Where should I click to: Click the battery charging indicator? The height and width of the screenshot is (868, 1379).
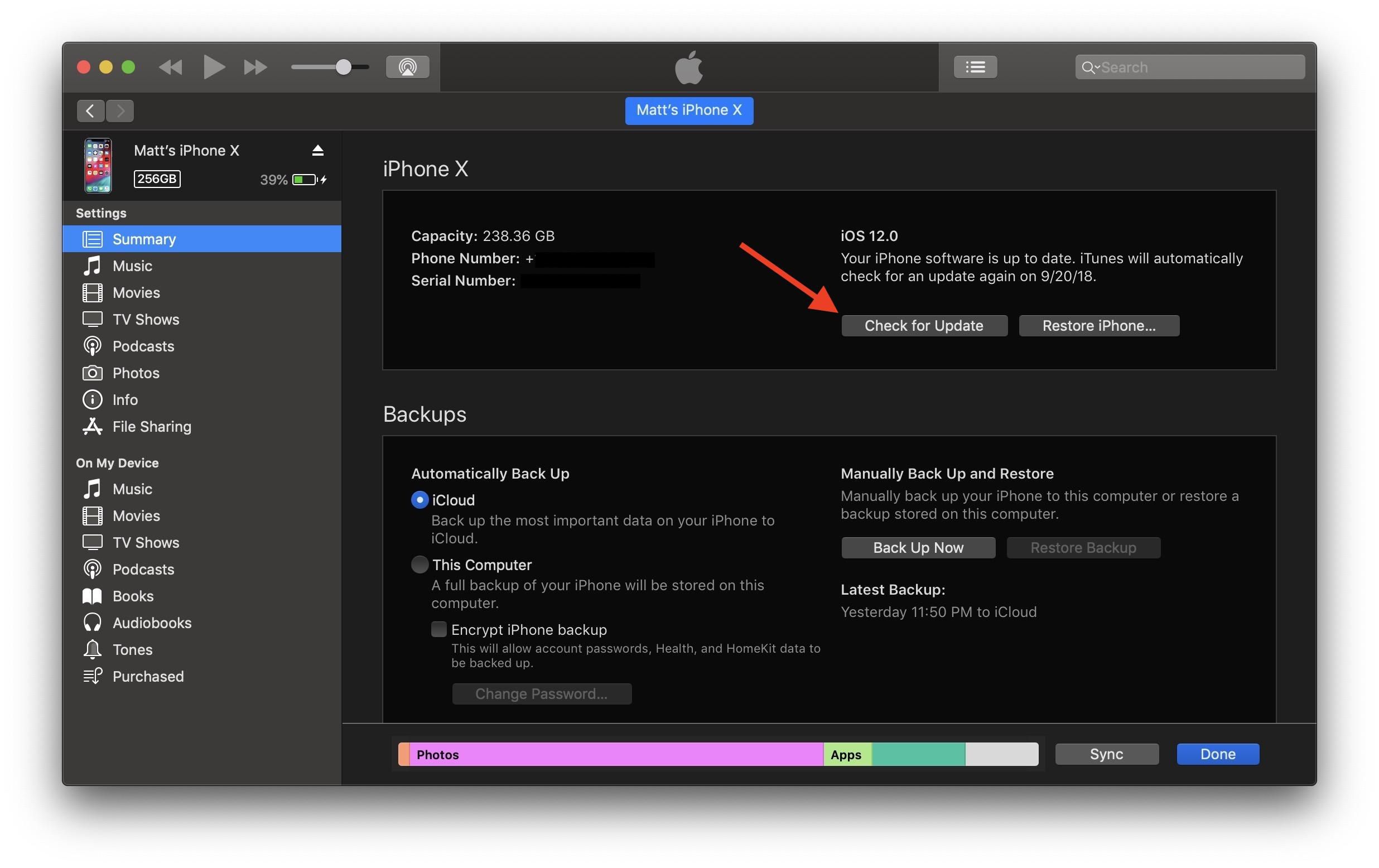coord(310,180)
